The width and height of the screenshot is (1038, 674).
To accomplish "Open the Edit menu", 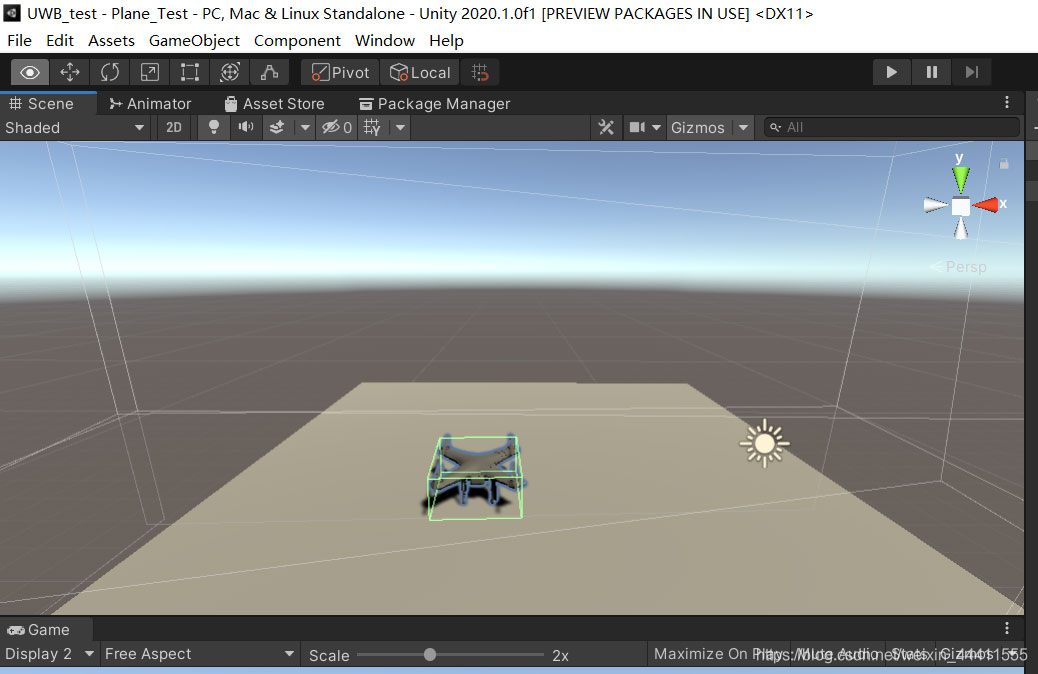I will click(60, 40).
